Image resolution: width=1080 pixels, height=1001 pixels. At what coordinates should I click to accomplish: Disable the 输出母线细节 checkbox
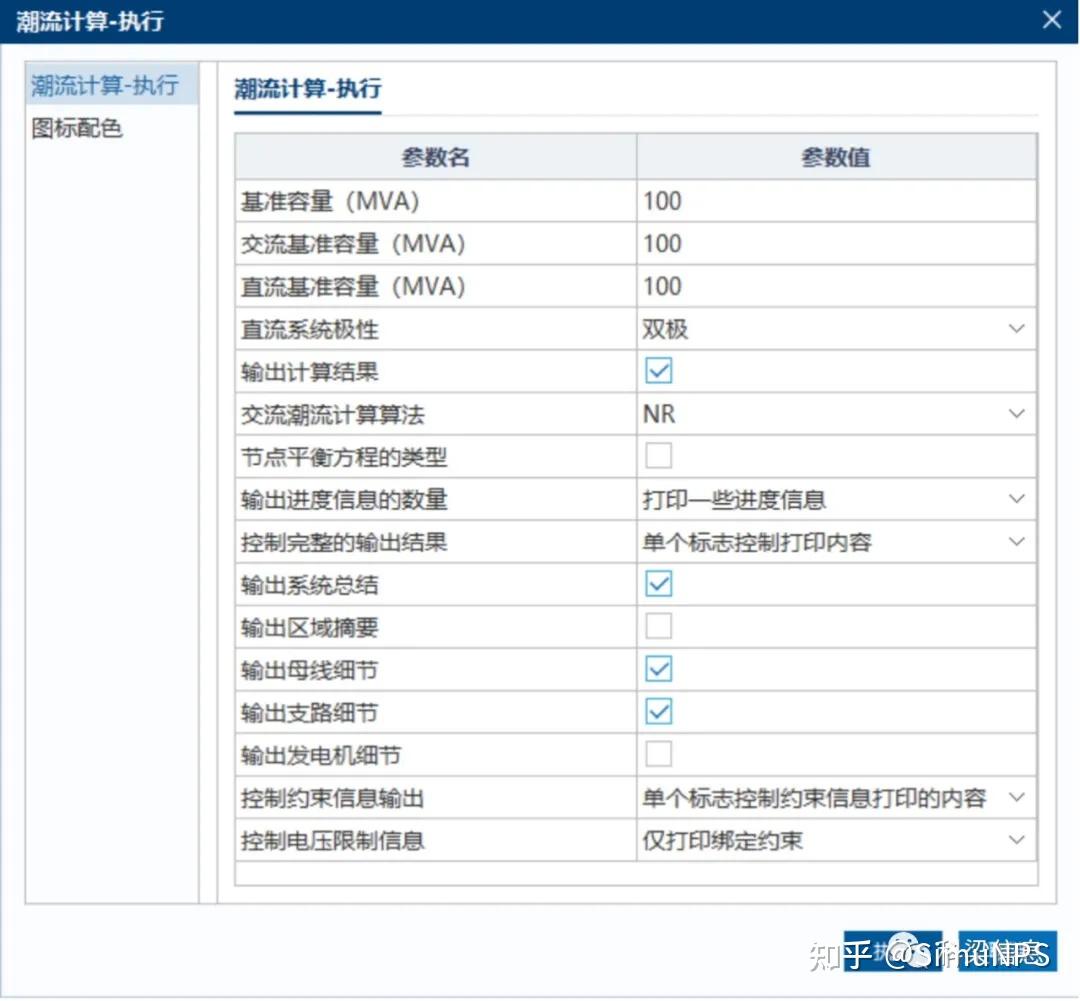point(657,668)
